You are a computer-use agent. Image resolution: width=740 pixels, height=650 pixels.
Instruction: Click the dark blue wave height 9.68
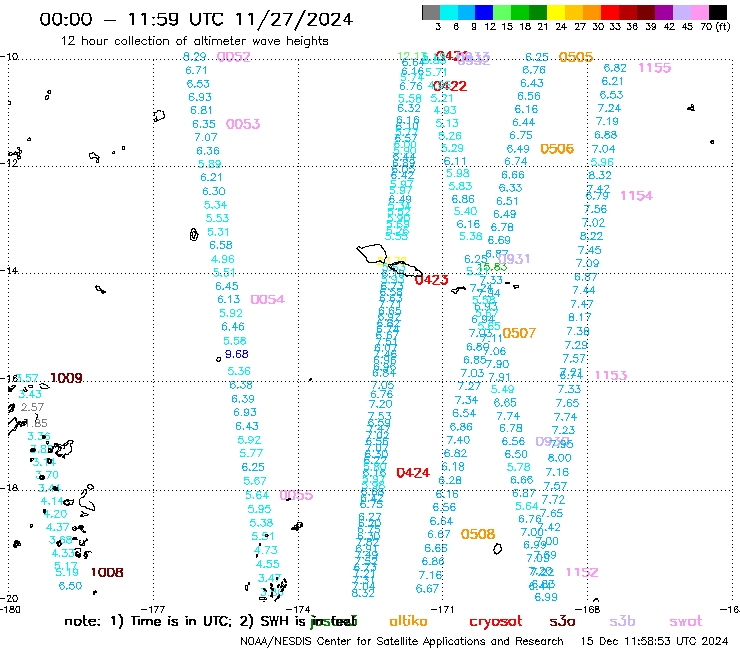236,354
